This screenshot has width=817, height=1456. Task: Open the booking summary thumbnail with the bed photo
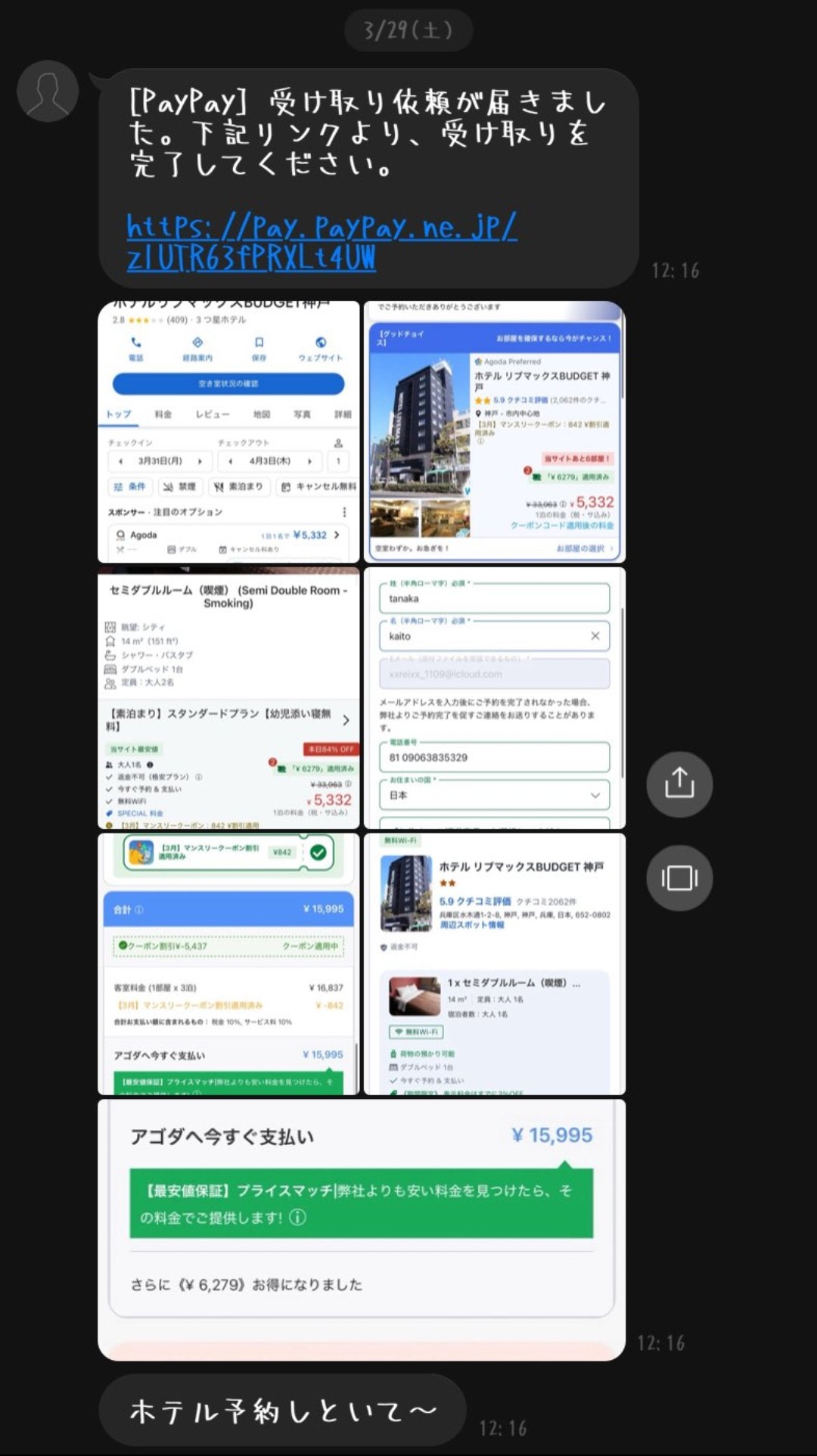point(495,964)
